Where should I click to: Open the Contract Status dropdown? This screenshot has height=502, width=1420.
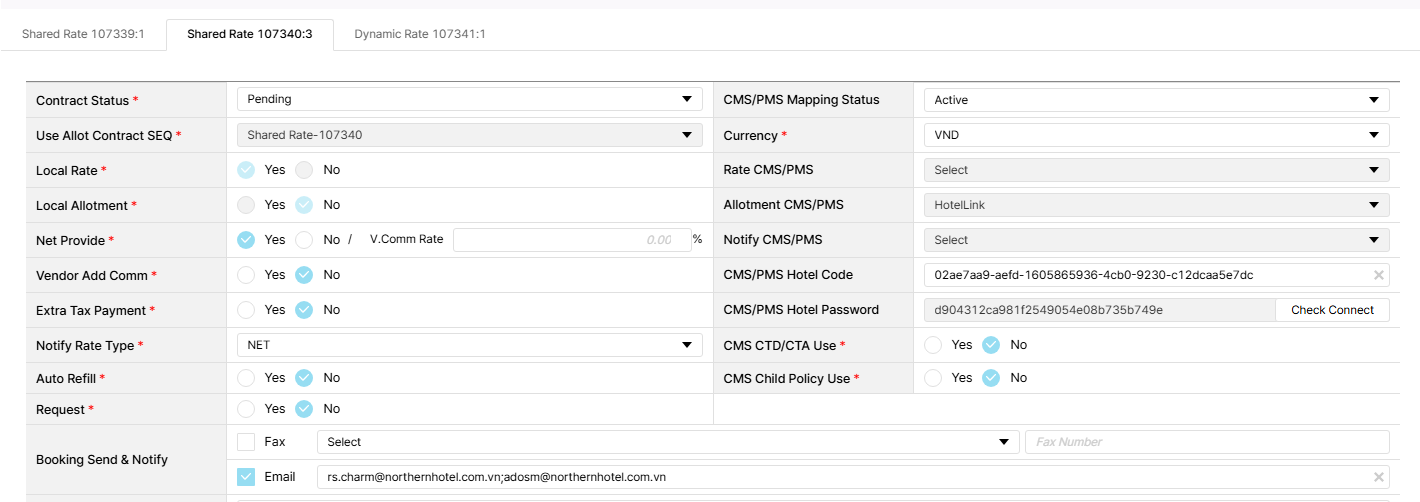click(469, 100)
